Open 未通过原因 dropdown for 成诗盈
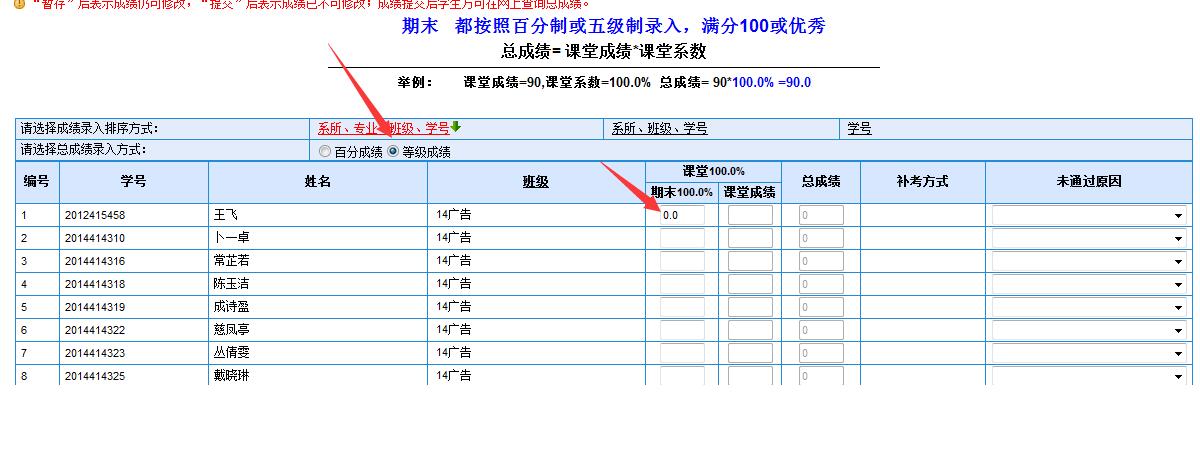Screen dimensions: 1200x449 coord(1088,307)
